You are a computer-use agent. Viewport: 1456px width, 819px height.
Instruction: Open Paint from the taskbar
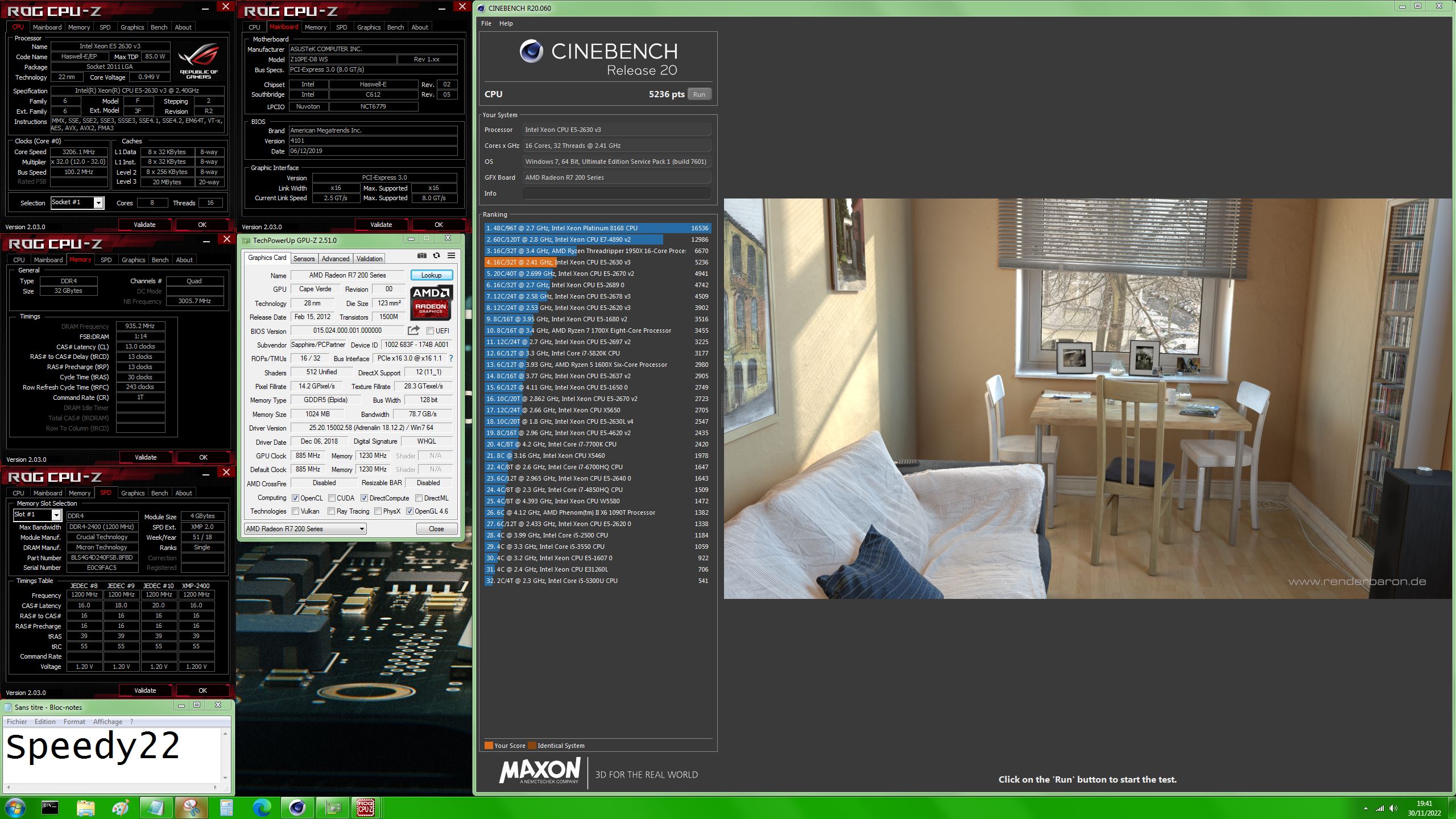click(121, 808)
